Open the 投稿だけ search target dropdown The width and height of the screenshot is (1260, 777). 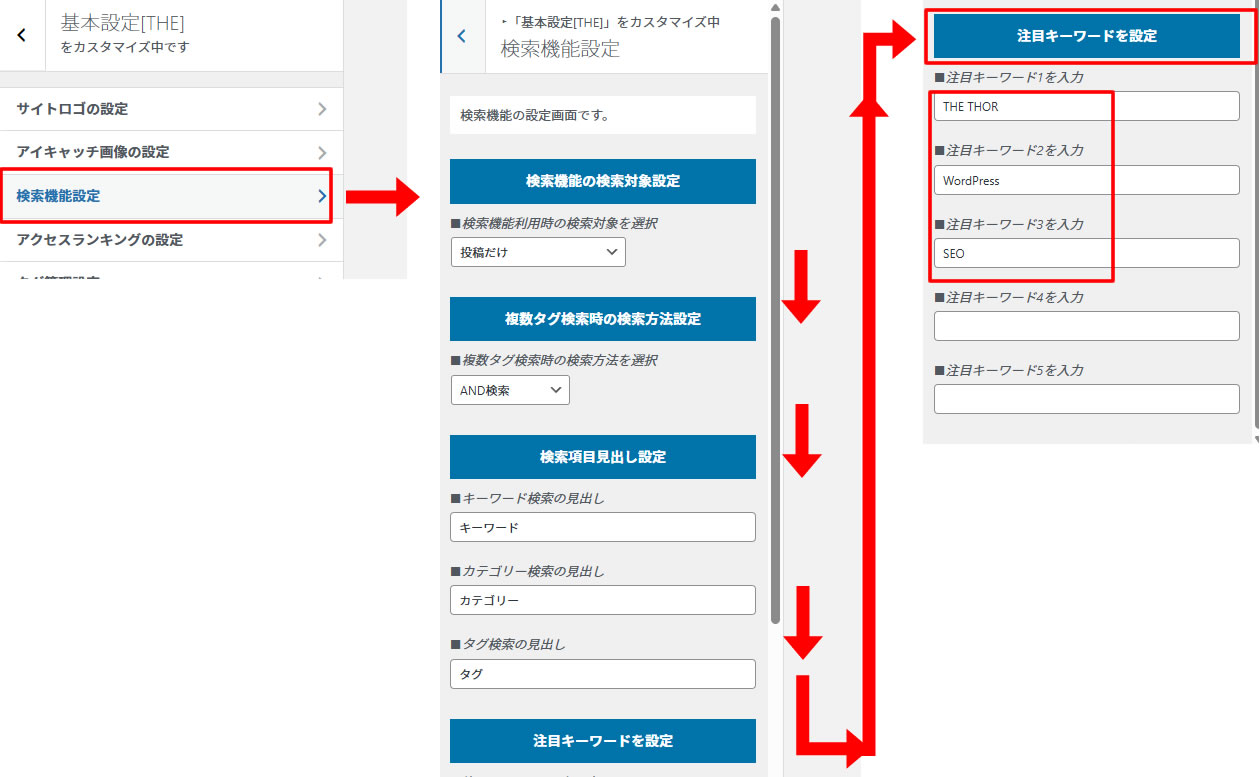tap(538, 252)
